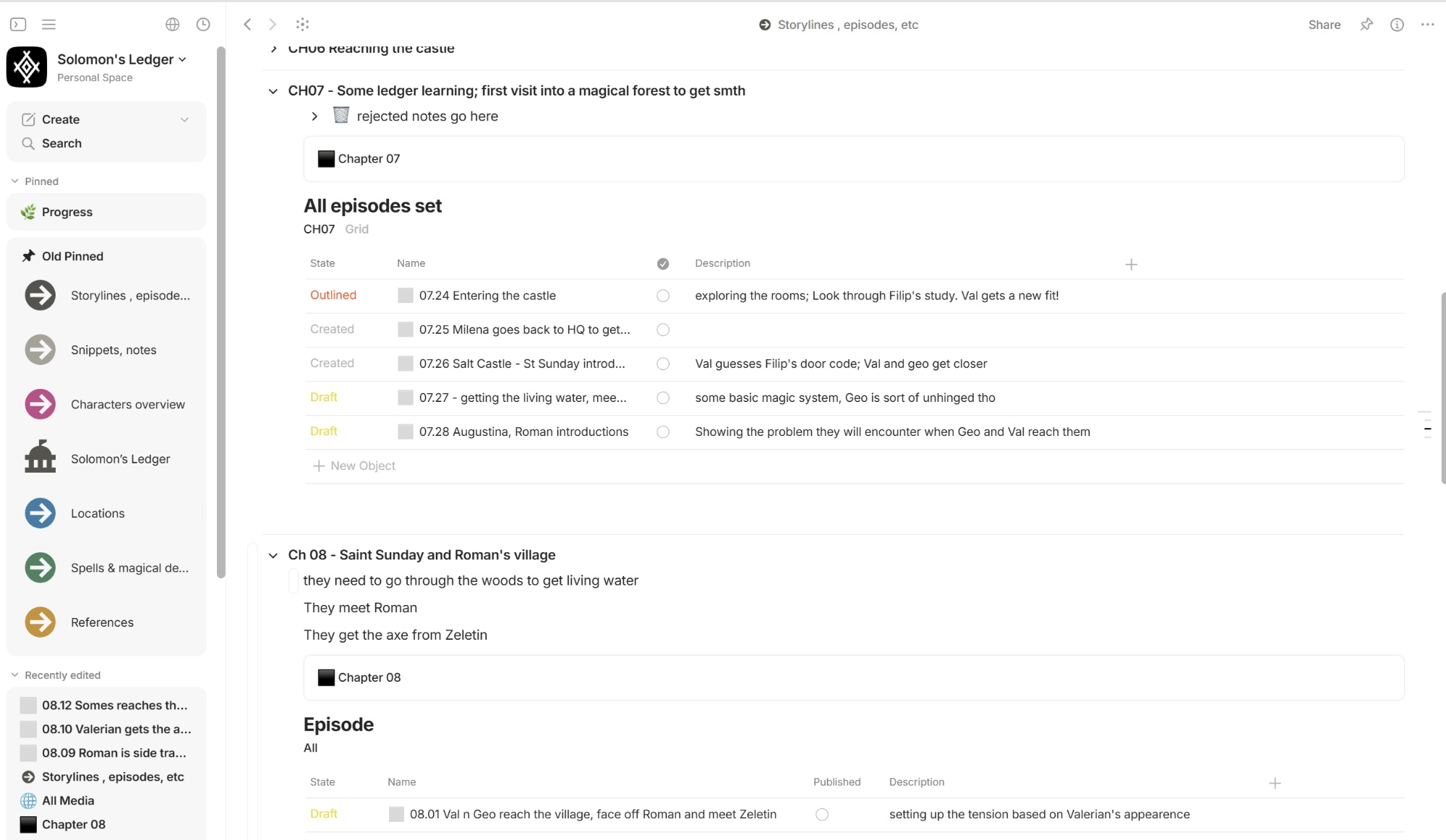Open history clock icon in sidebar
The image size is (1446, 840).
click(203, 25)
